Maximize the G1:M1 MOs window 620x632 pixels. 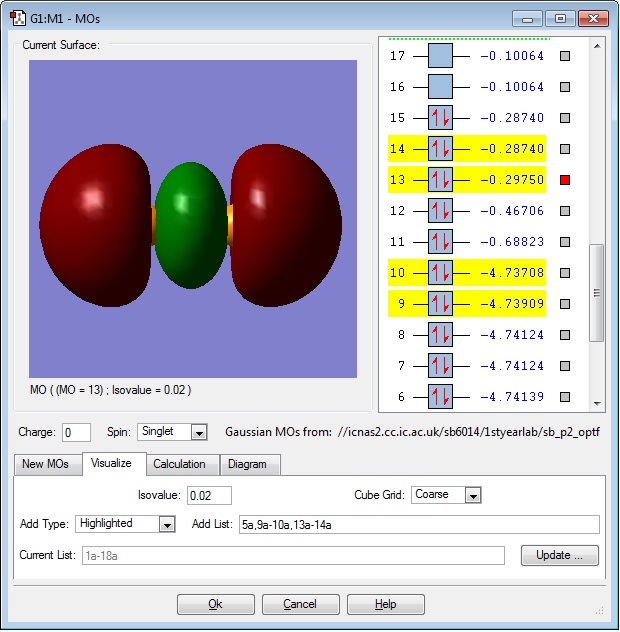pos(560,19)
